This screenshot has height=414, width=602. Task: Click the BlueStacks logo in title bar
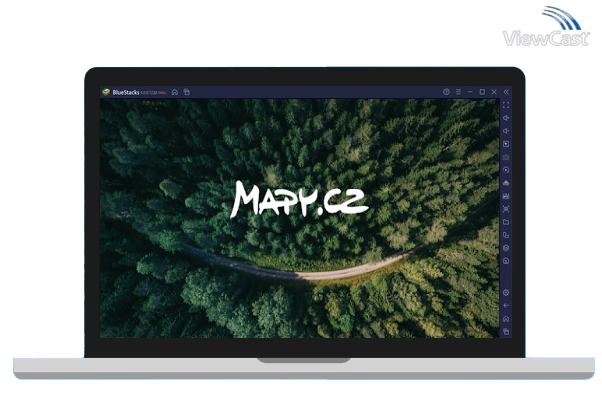click(x=106, y=92)
